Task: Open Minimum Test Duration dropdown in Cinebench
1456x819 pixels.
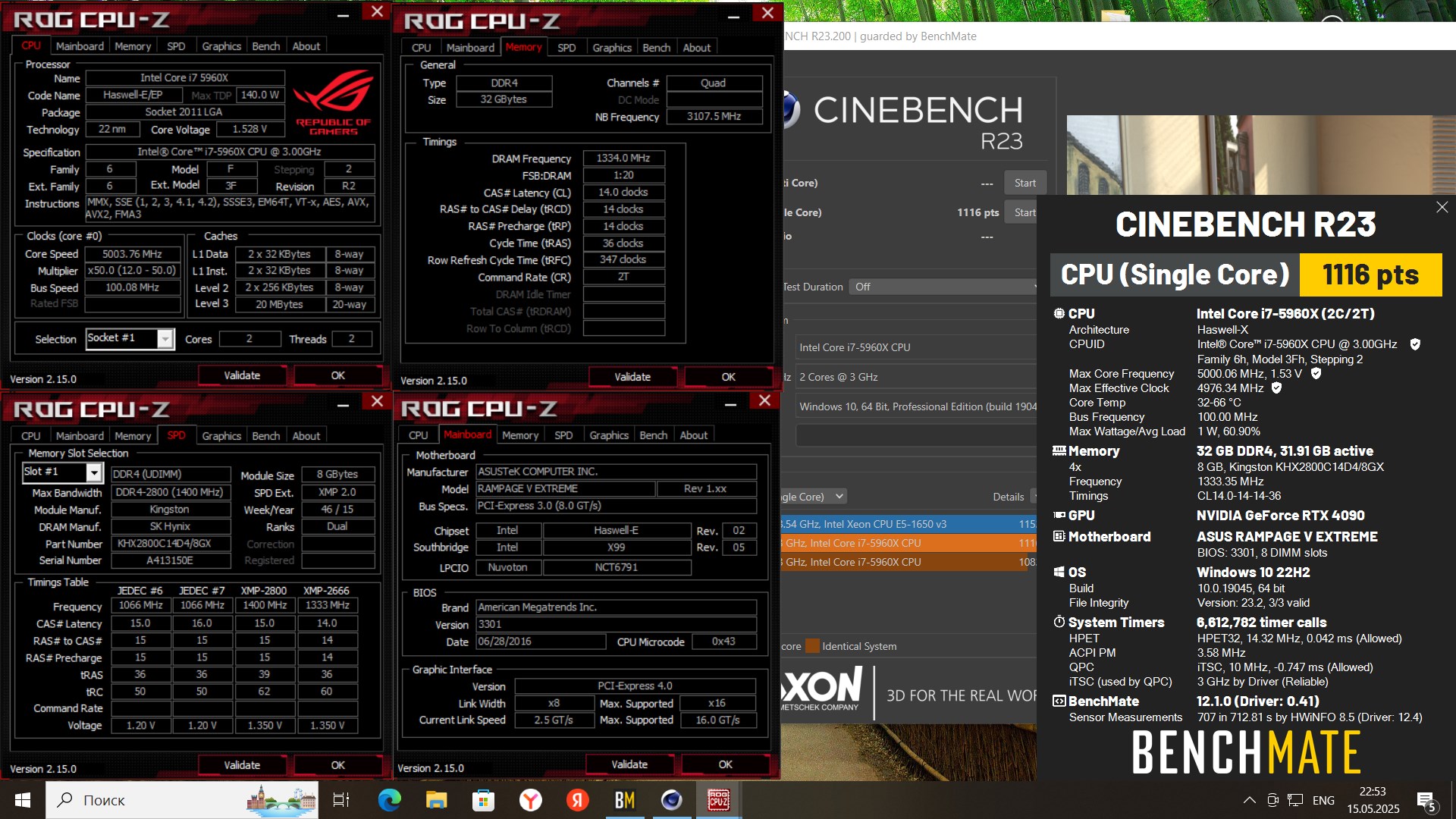Action: click(943, 287)
